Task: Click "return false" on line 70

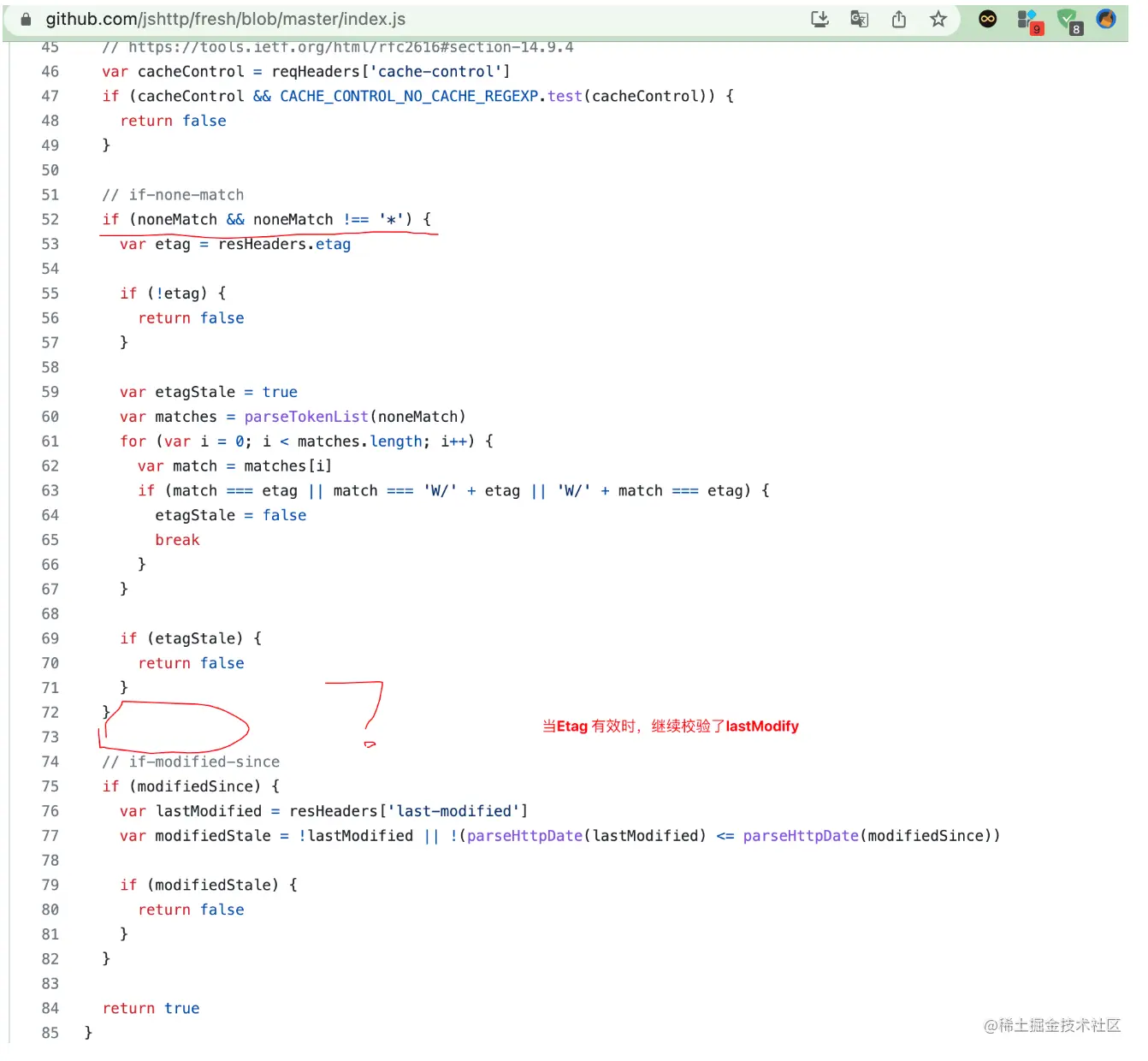Action: (192, 663)
